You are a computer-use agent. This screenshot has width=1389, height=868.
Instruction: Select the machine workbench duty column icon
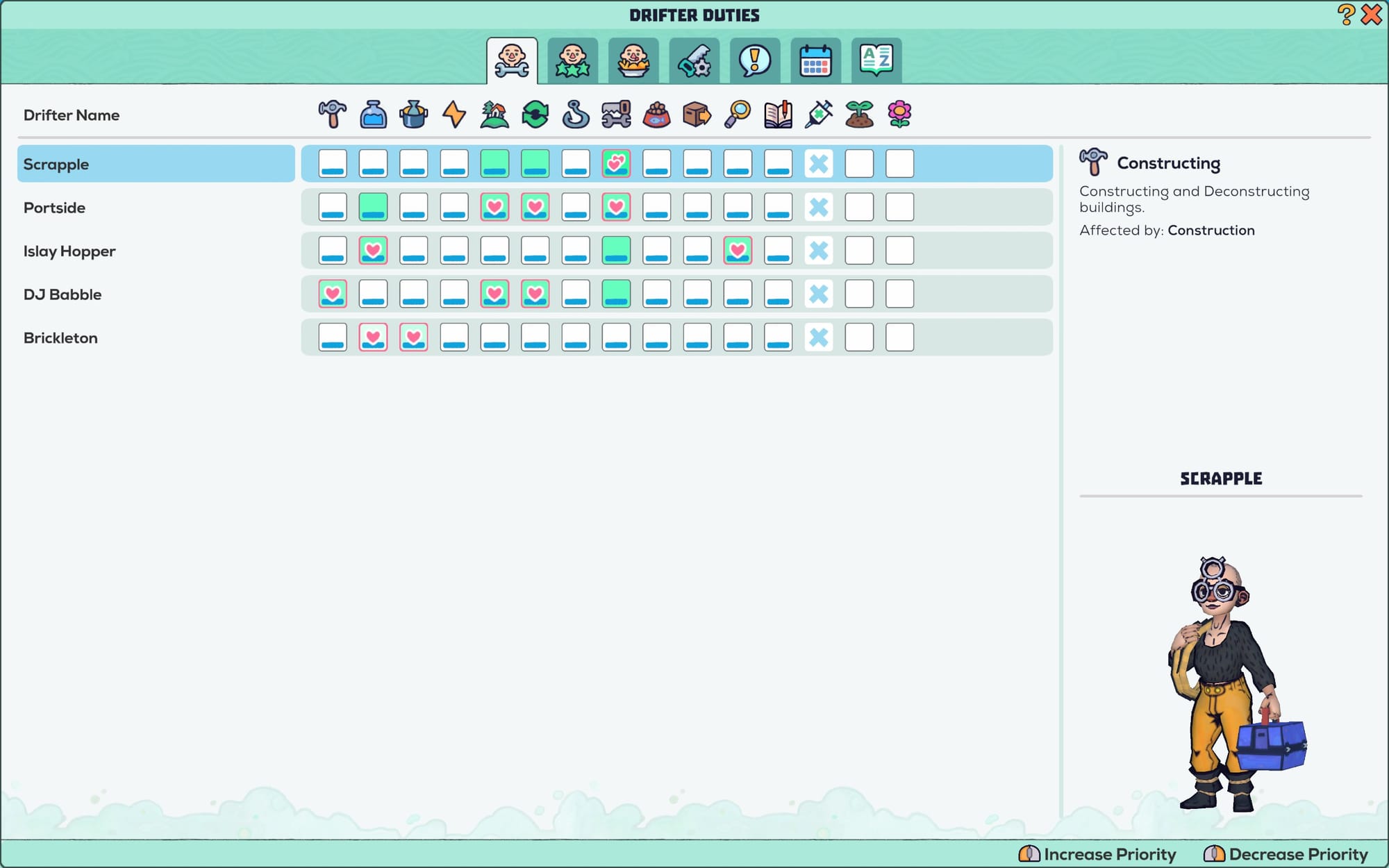coord(616,115)
